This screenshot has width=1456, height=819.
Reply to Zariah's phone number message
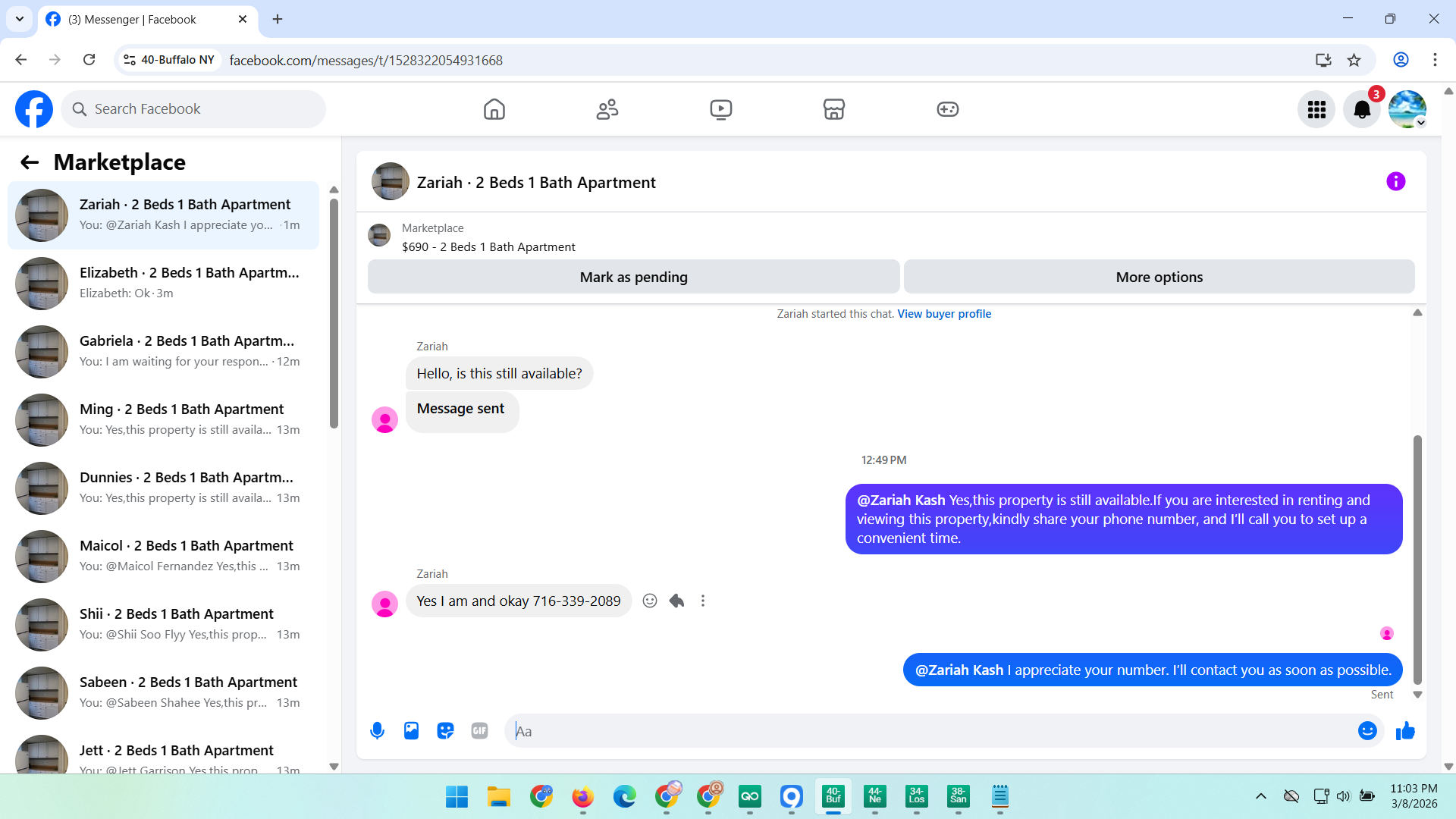[676, 601]
